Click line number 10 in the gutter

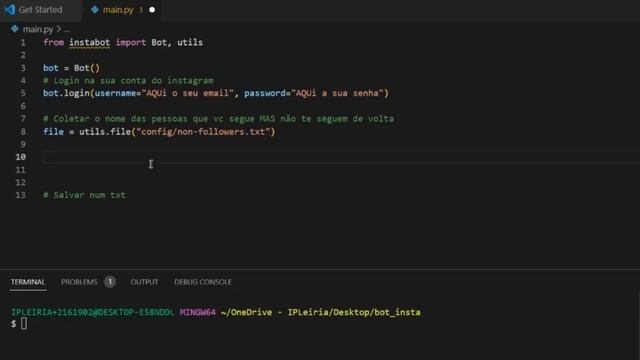[20, 157]
